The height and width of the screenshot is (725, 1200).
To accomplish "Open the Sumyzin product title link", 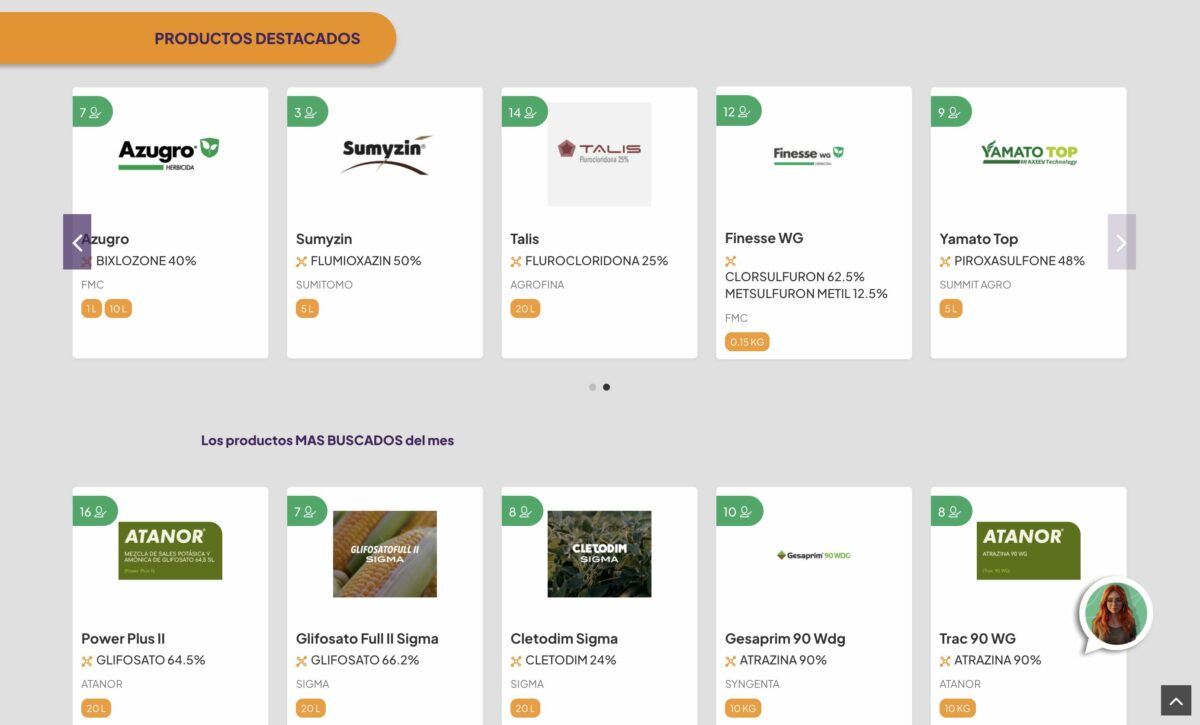I will click(x=324, y=239).
